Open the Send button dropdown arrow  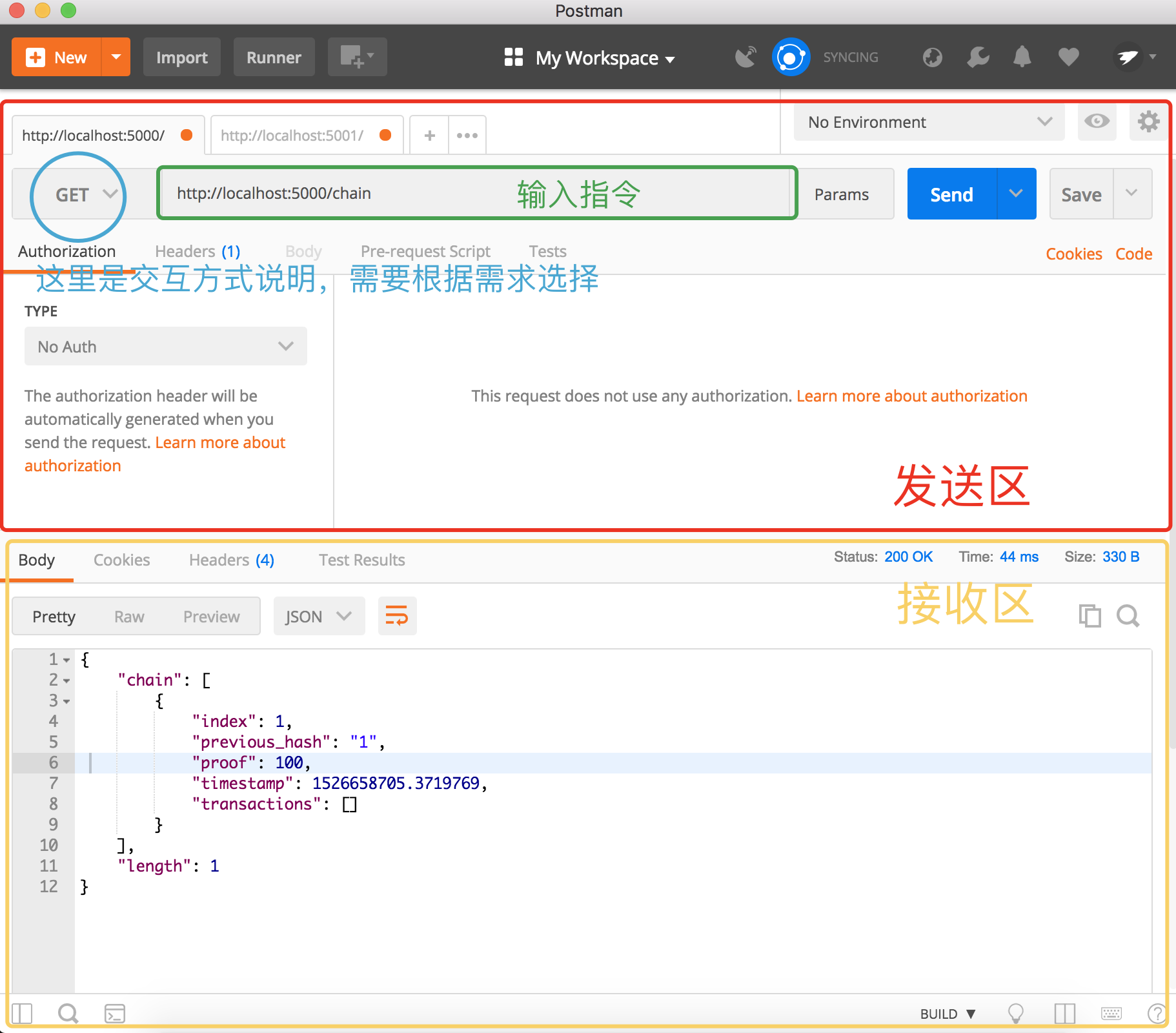pyautogui.click(x=1017, y=194)
